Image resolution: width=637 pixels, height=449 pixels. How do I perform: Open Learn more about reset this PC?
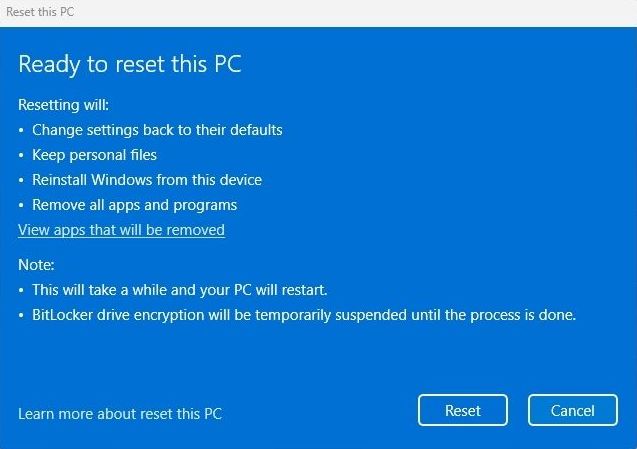click(120, 414)
